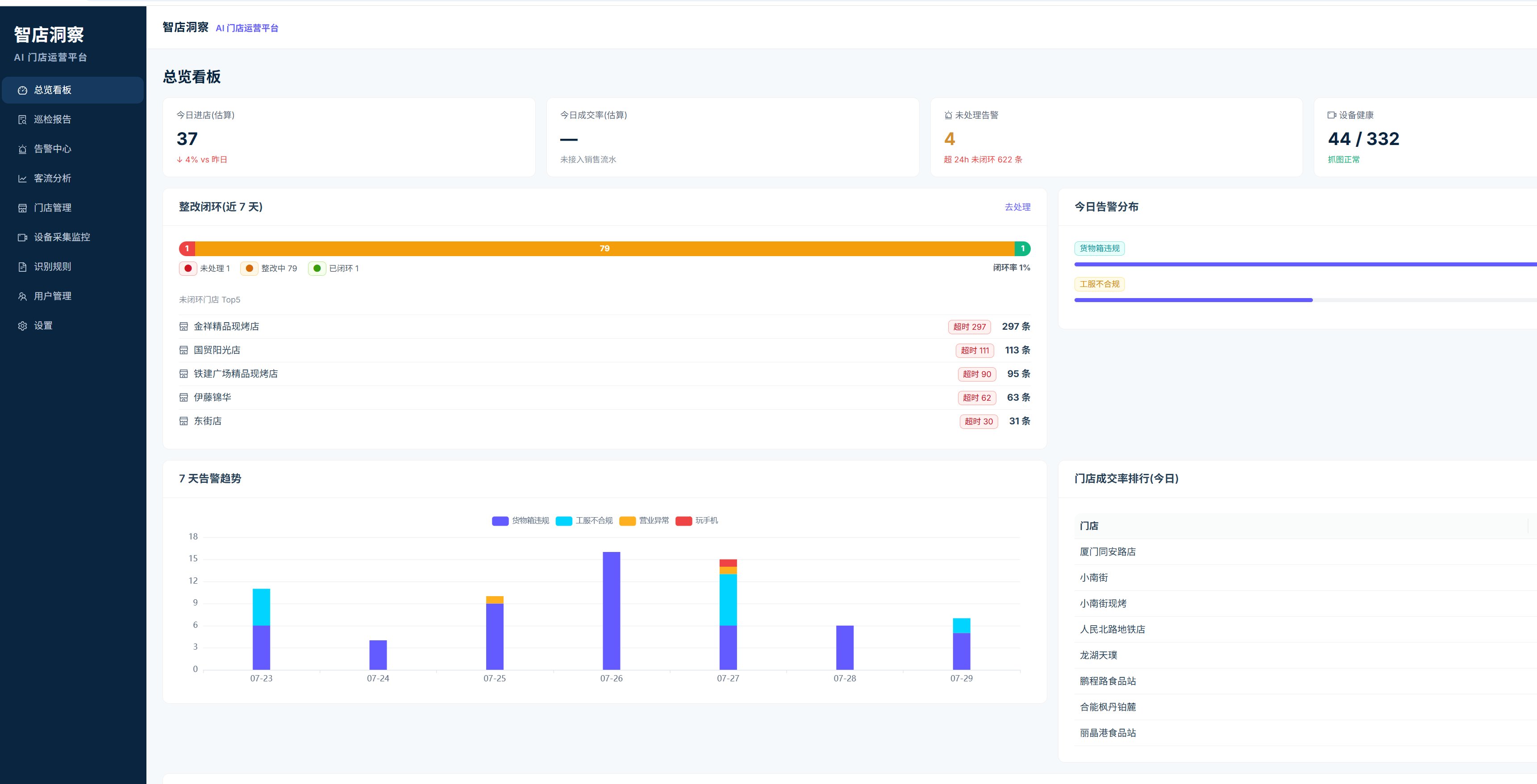Viewport: 1537px width, 784px height.
Task: Go to 客流分析 menu item
Action: point(73,178)
